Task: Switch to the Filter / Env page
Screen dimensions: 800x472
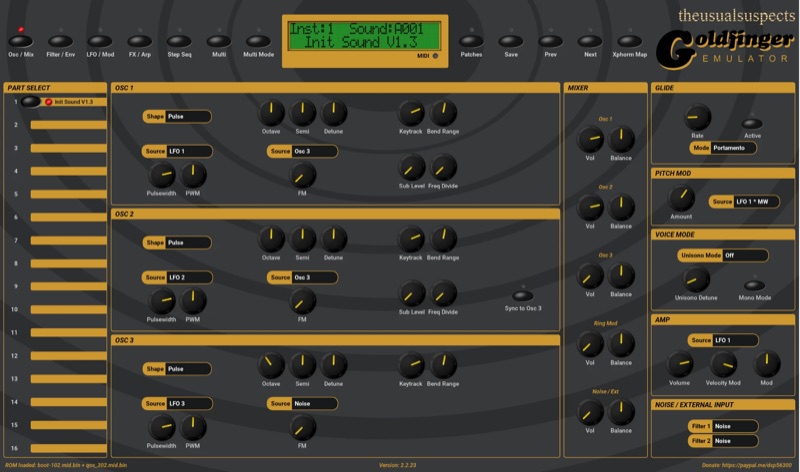Action: point(60,41)
